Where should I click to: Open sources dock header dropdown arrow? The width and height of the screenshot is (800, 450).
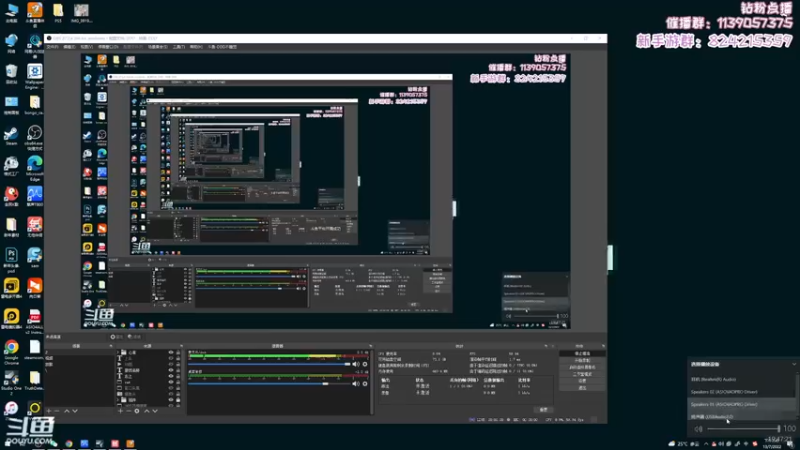[x=182, y=346]
